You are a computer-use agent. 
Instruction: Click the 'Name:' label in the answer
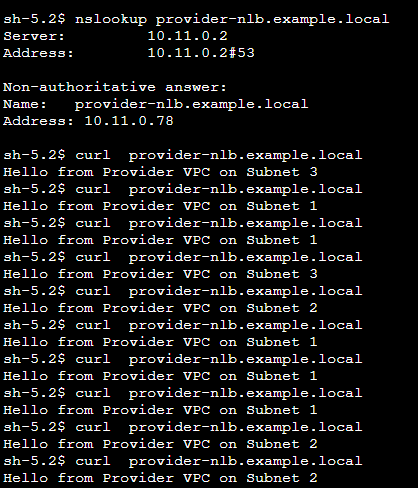pyautogui.click(x=25, y=104)
